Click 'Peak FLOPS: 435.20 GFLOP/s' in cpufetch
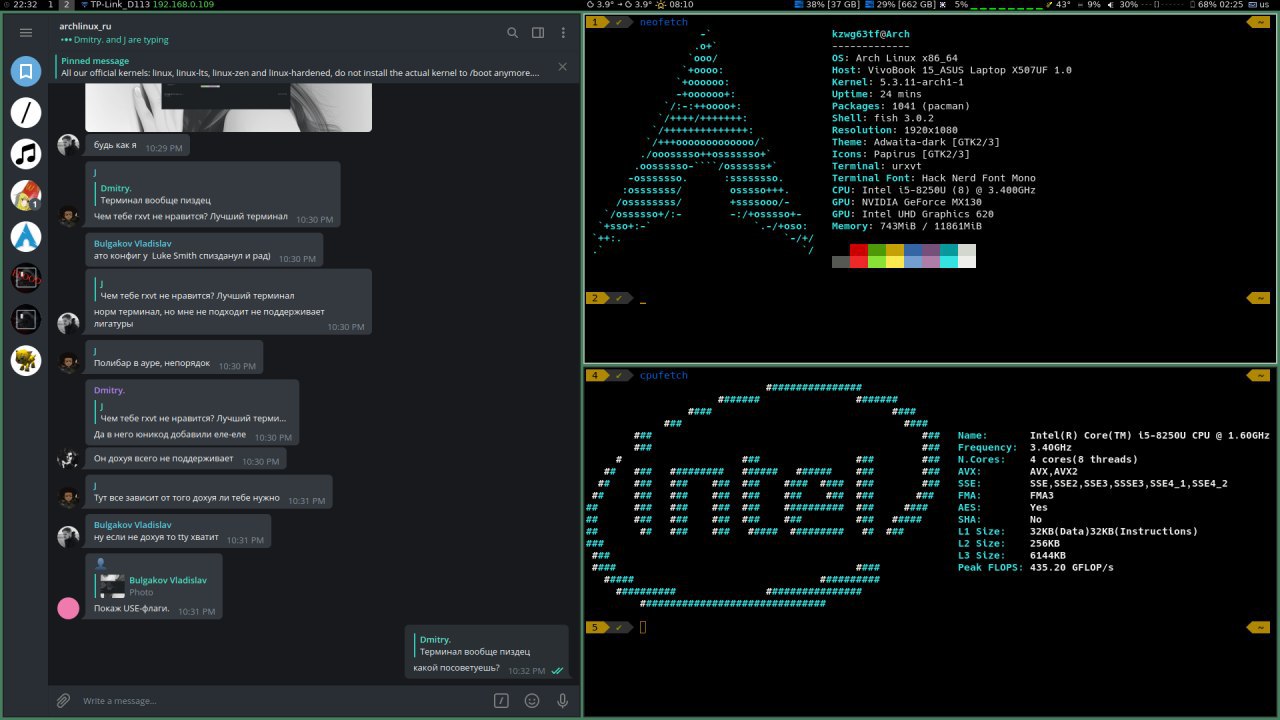The image size is (1280, 720). click(x=1035, y=568)
